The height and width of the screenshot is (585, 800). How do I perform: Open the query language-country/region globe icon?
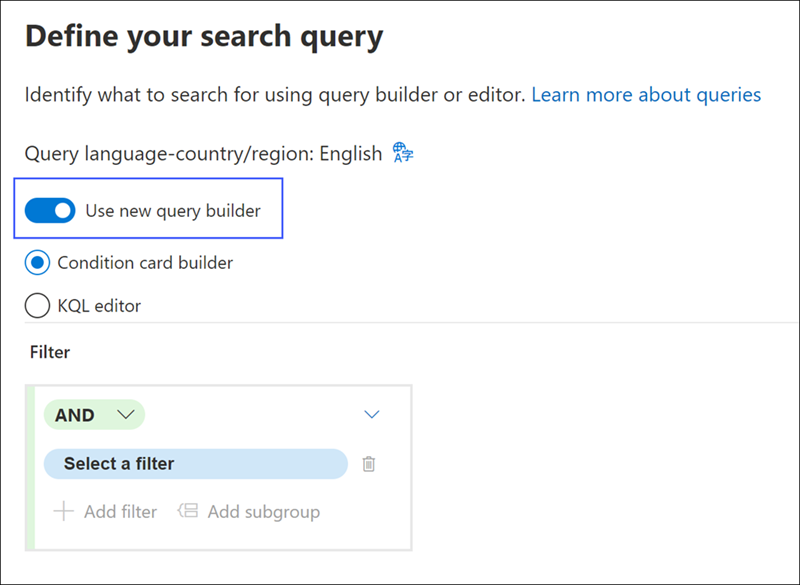click(403, 152)
